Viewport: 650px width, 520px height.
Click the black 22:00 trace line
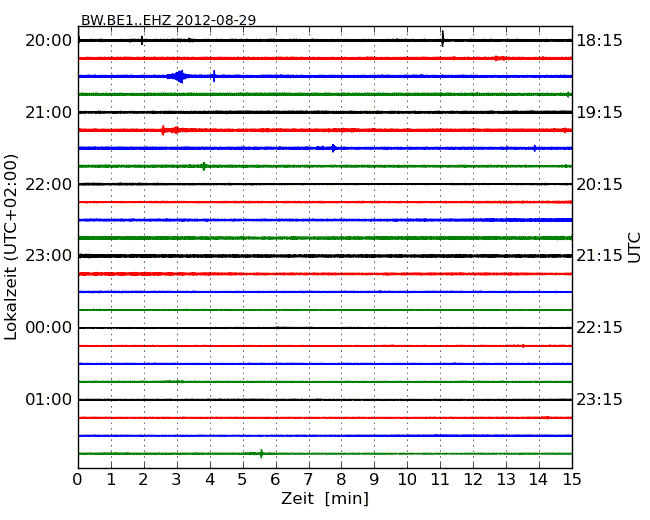click(x=325, y=184)
